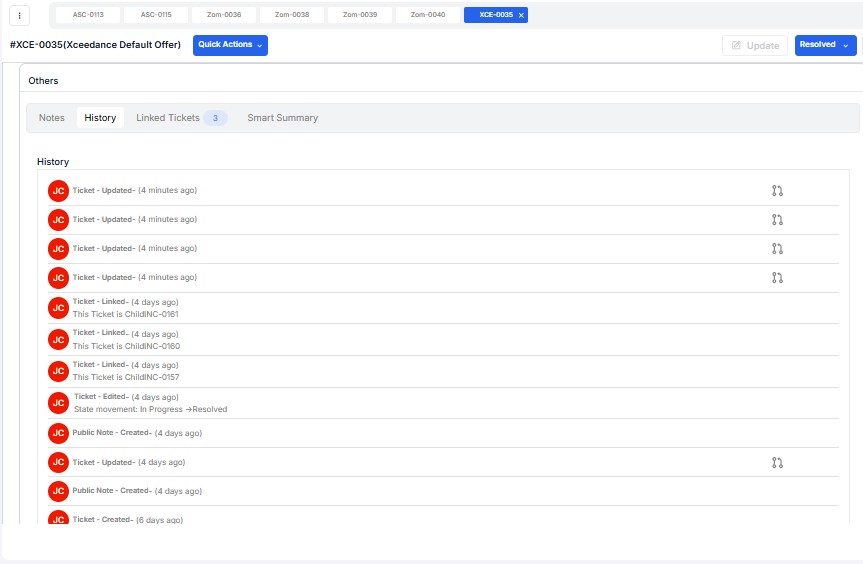
Task: Close the XCE-0035 tab with its X
Action: click(521, 15)
